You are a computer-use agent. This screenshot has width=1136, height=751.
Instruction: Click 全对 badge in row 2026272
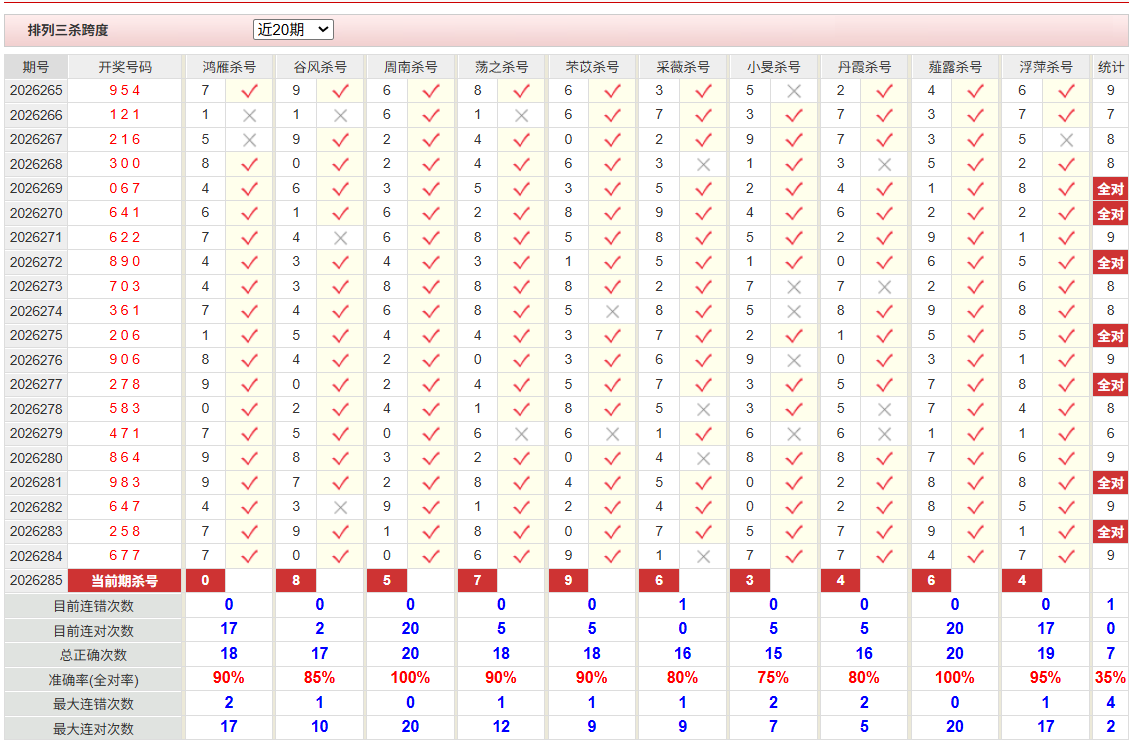pyautogui.click(x=1111, y=262)
